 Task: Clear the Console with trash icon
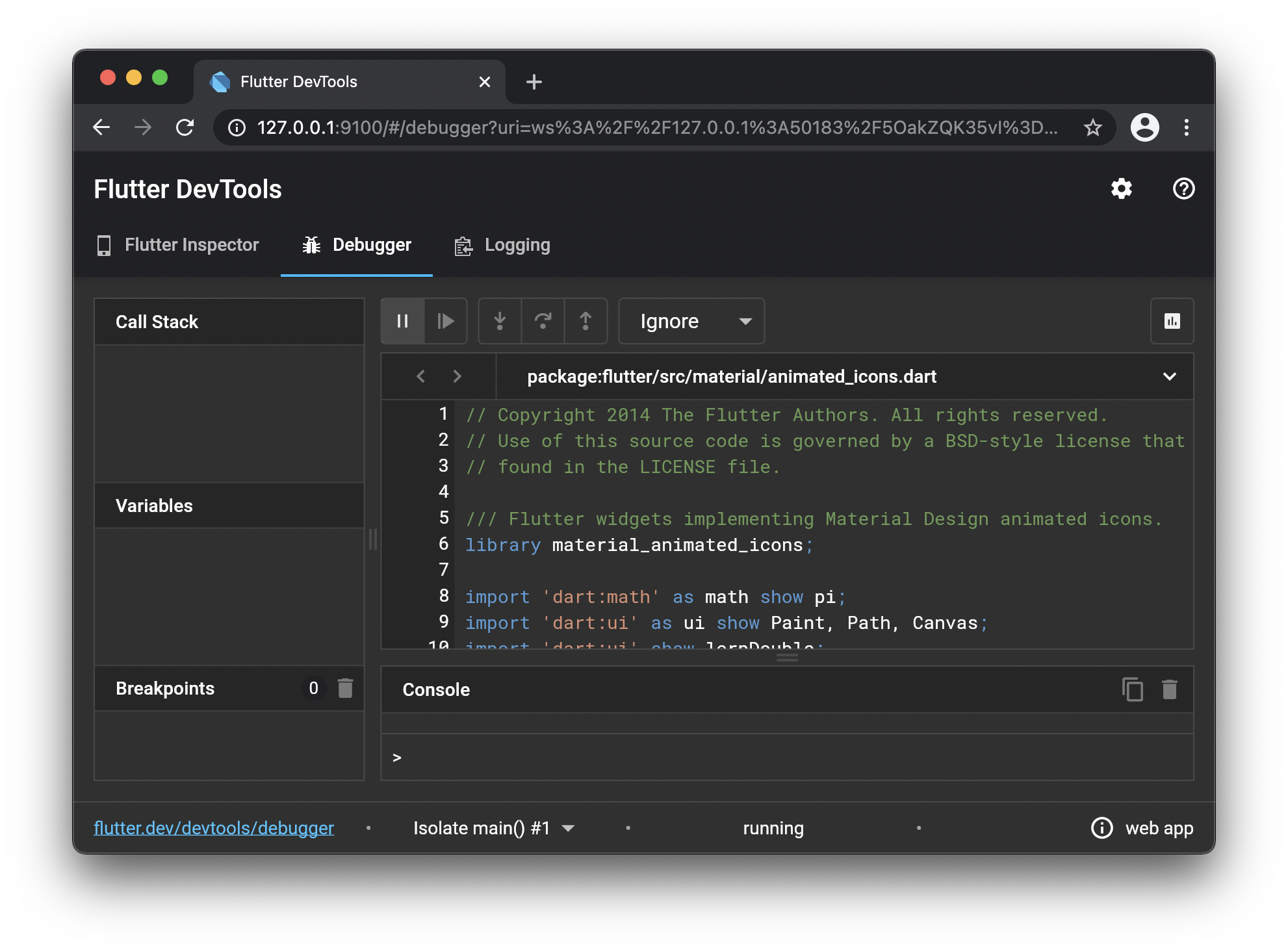tap(1169, 689)
